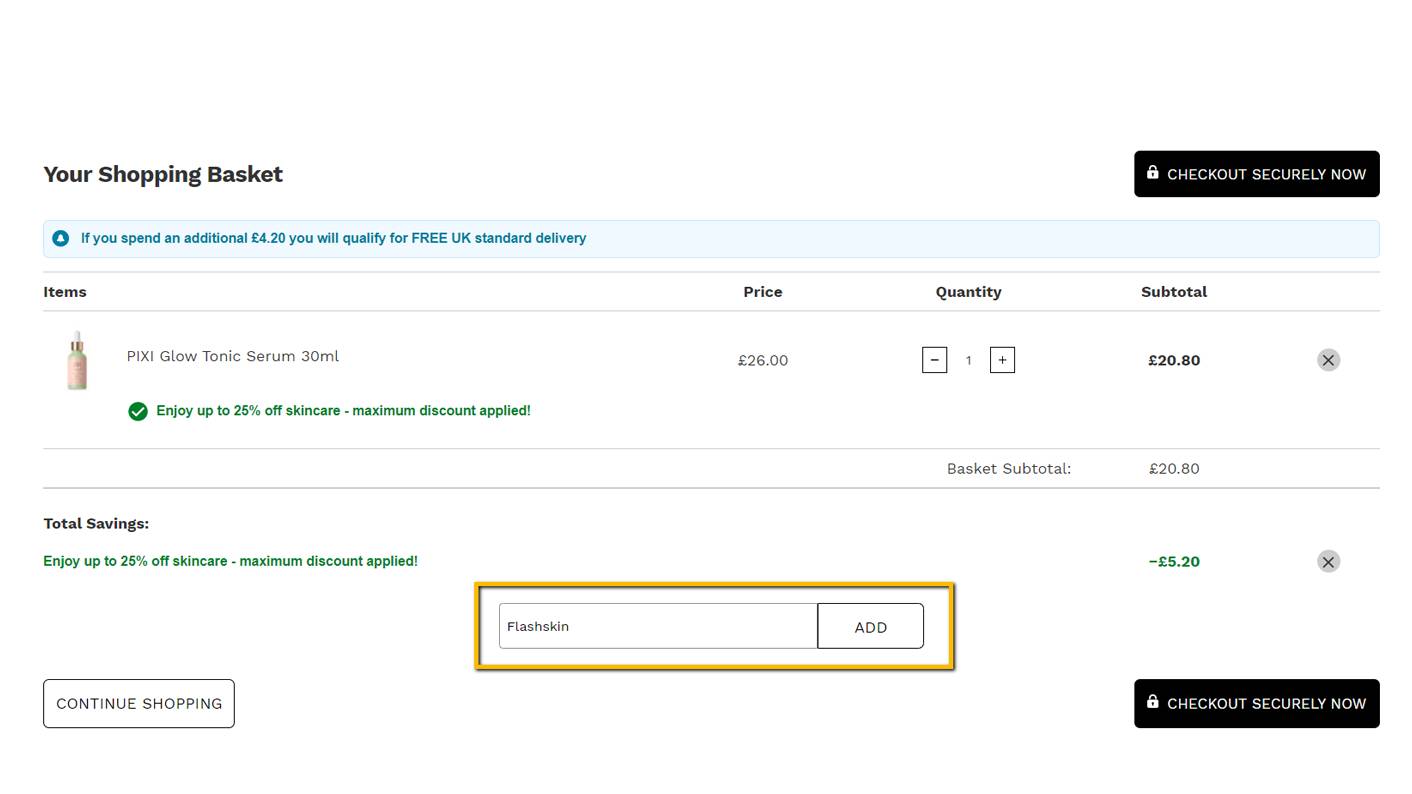1412x794 pixels.
Task: Remove the 25% off skincare discount
Action: tap(1328, 561)
